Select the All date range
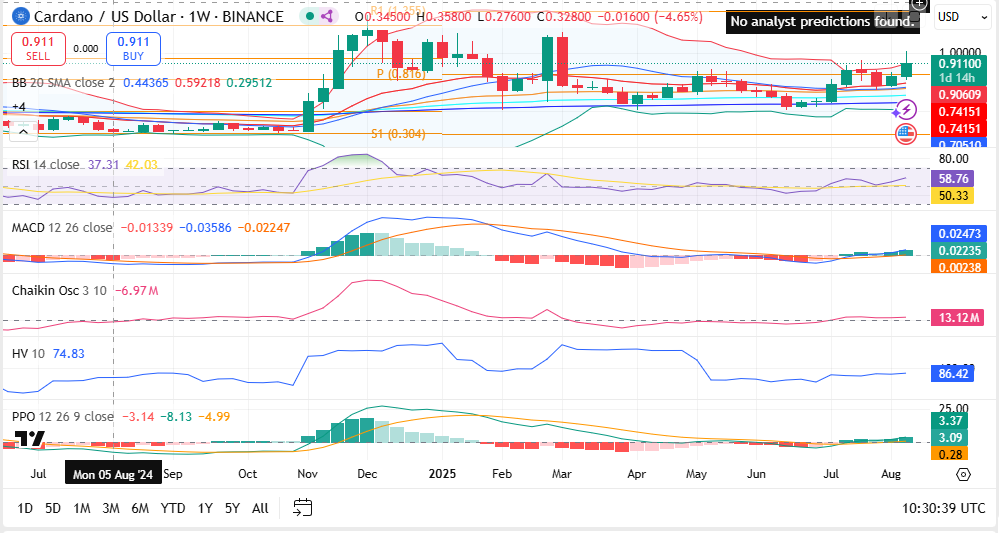The width and height of the screenshot is (999, 533). pyautogui.click(x=260, y=508)
